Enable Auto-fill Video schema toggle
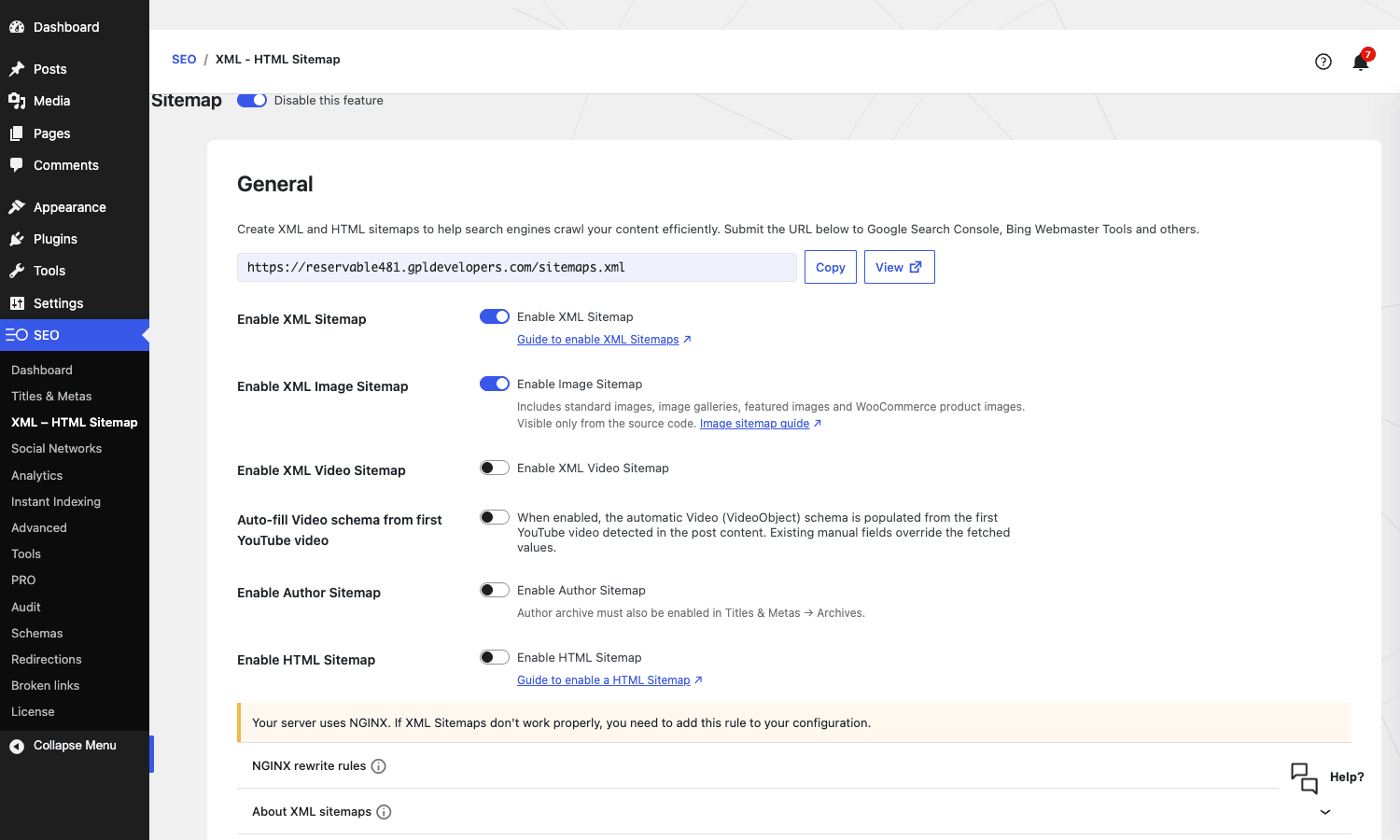This screenshot has width=1400, height=840. point(495,517)
